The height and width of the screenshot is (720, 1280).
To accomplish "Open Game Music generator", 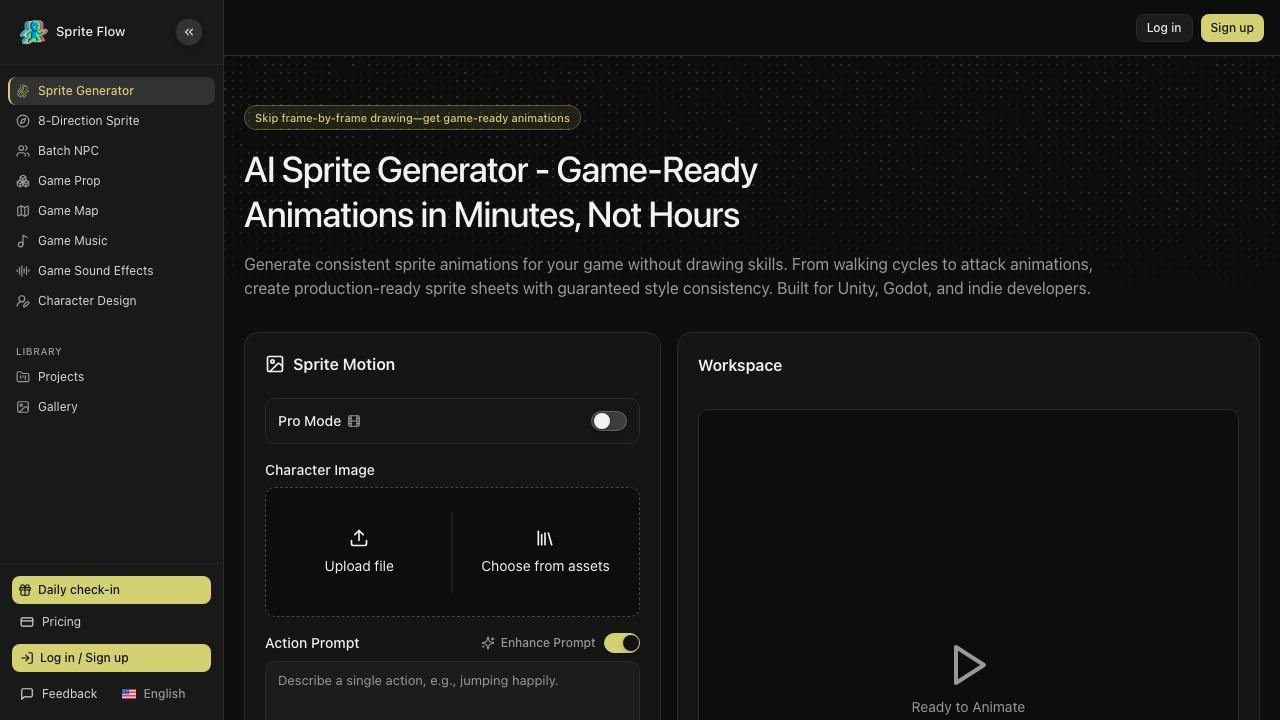I will pyautogui.click(x=111, y=241).
